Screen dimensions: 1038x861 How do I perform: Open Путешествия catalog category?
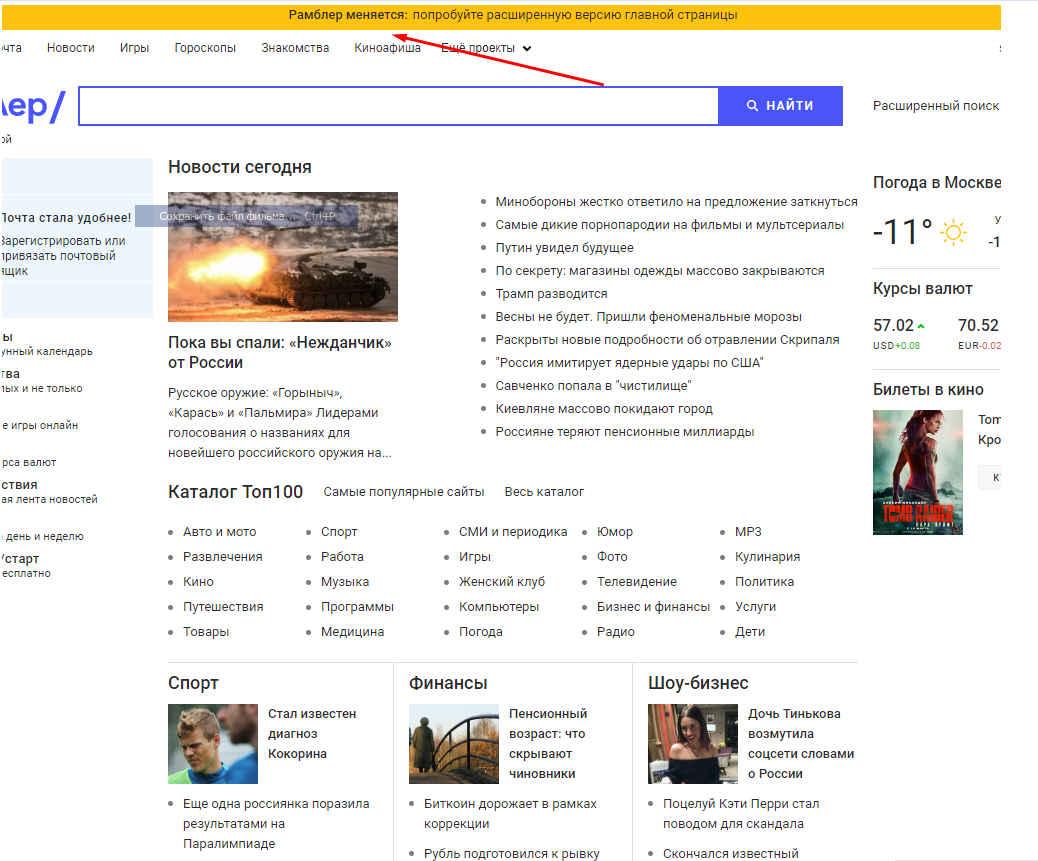pos(223,607)
